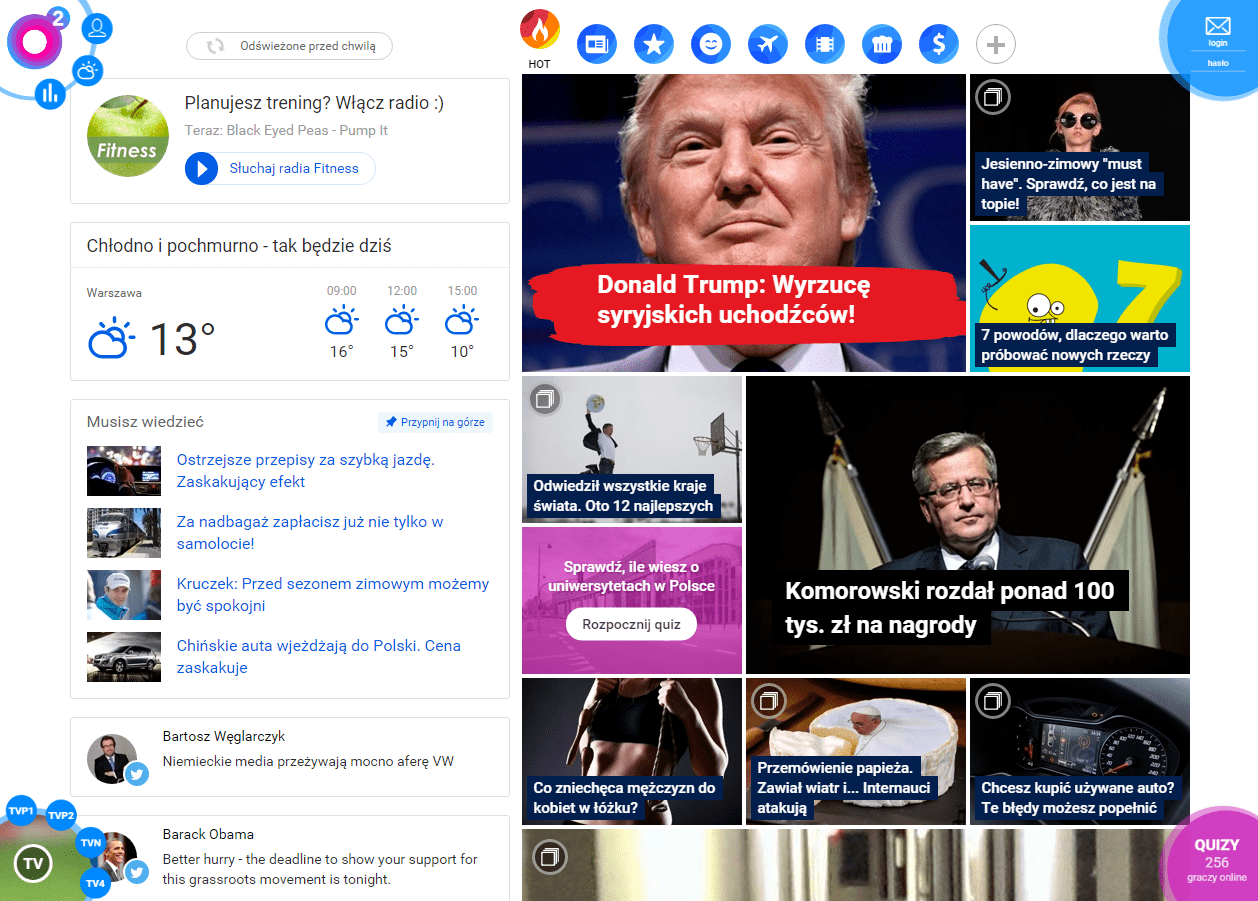Open the weather bubble icon near the logo
1258x901 pixels.
(88, 70)
